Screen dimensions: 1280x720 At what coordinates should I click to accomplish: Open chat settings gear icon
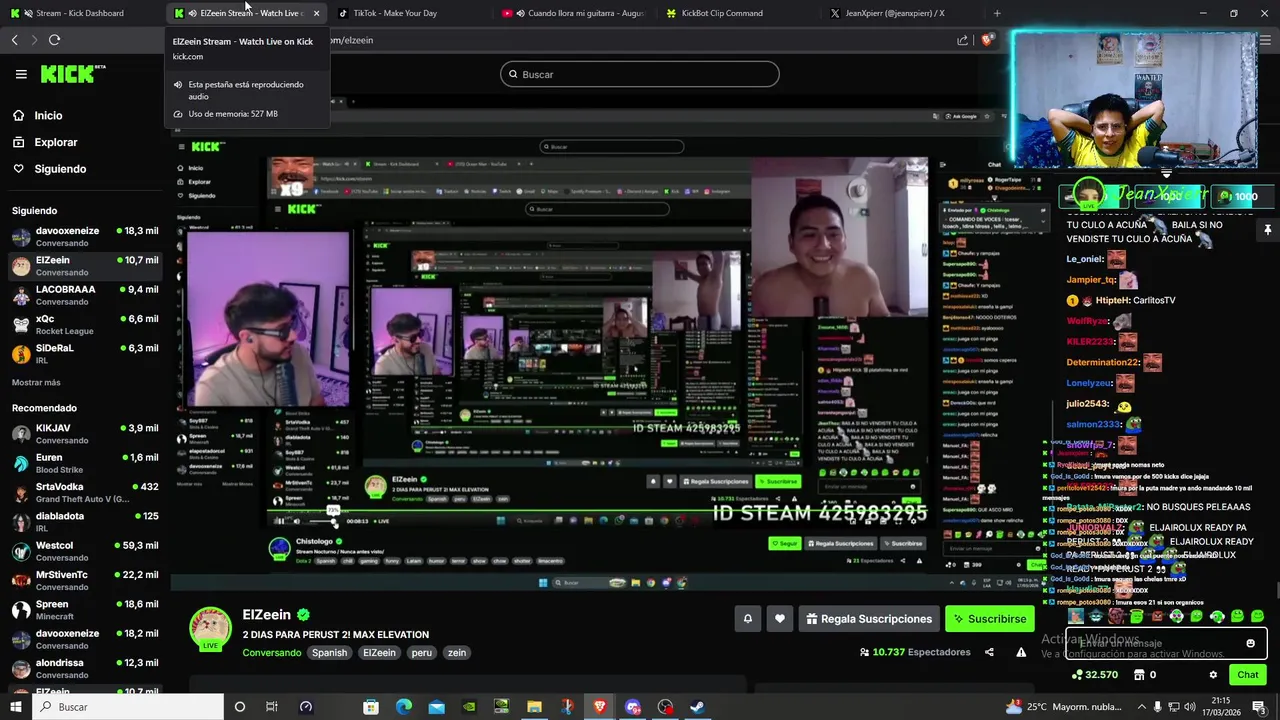coord(1213,675)
